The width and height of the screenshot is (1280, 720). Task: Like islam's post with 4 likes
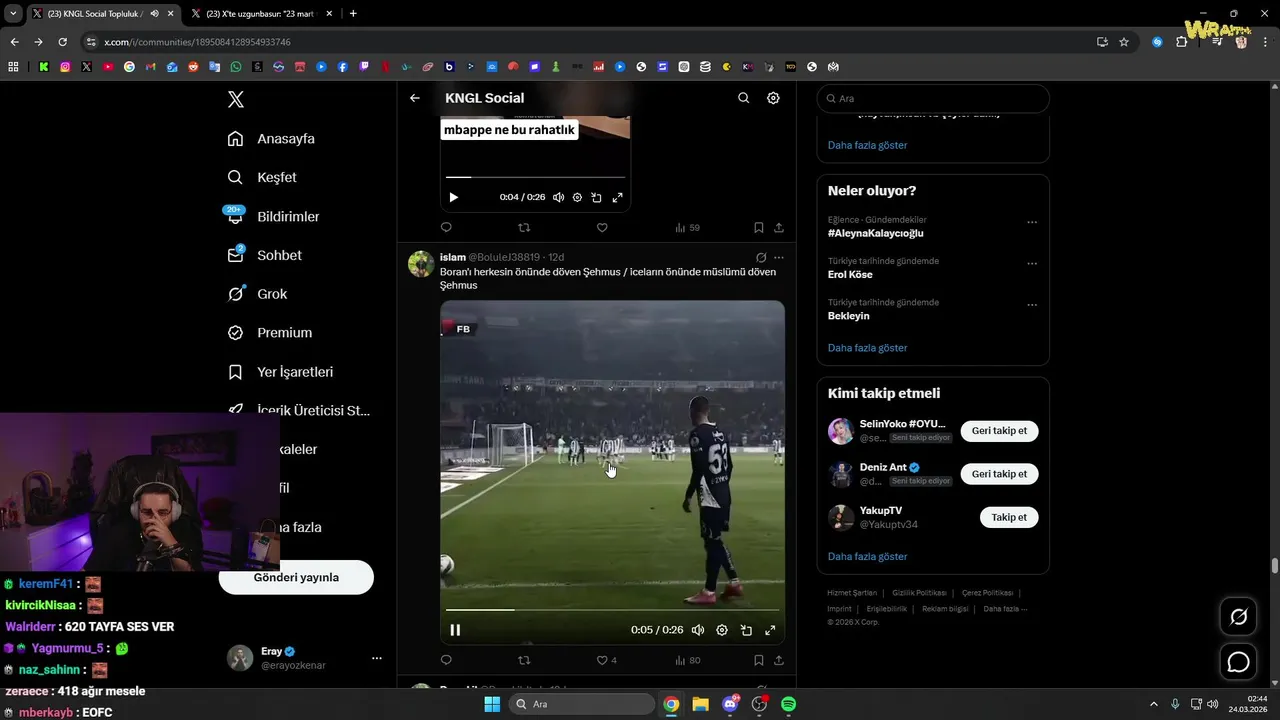pos(606,660)
